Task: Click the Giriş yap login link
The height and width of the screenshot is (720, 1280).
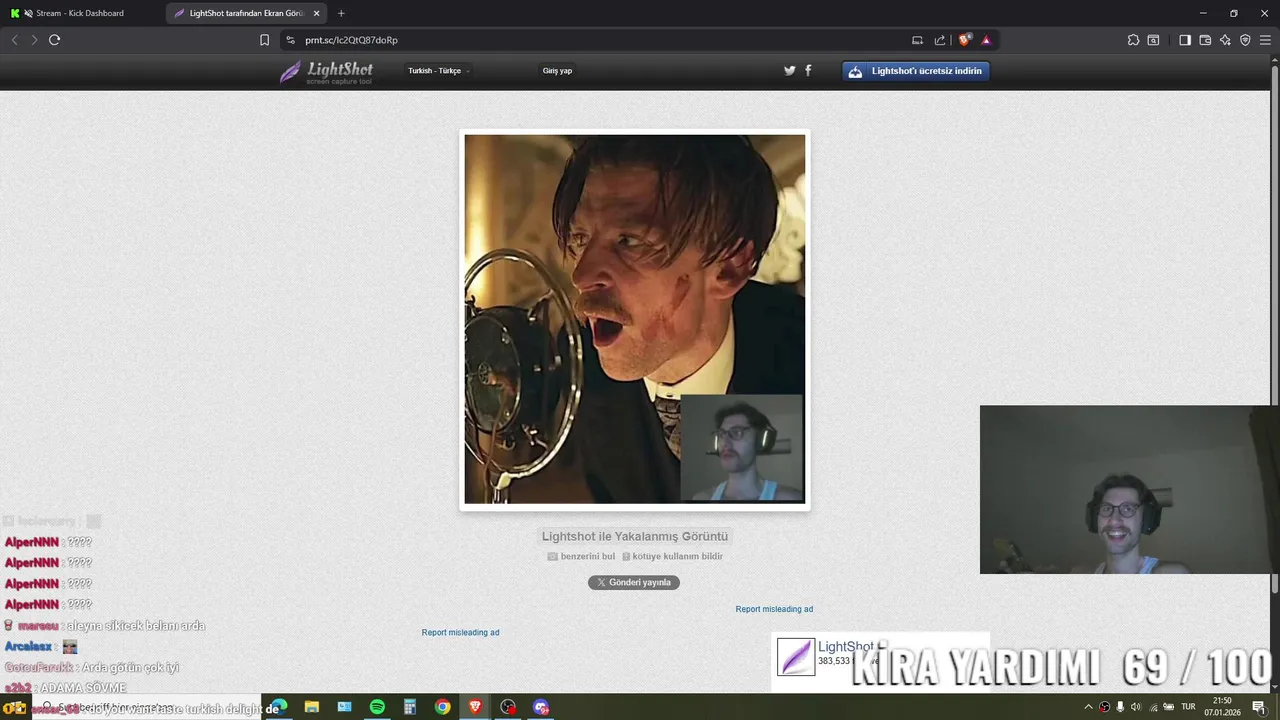Action: [x=557, y=71]
